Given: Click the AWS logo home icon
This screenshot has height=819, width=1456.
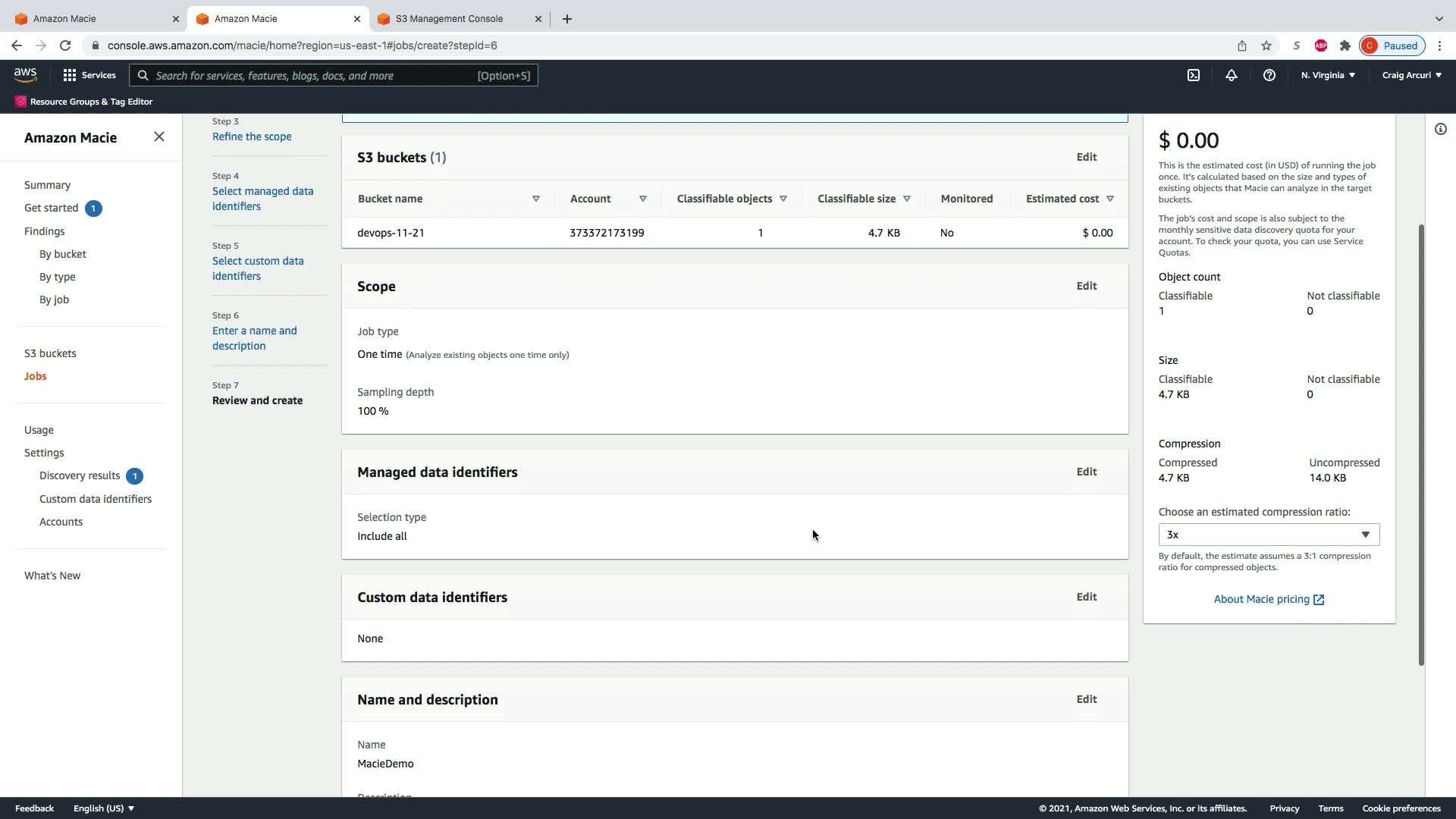Looking at the screenshot, I should pyautogui.click(x=25, y=74).
